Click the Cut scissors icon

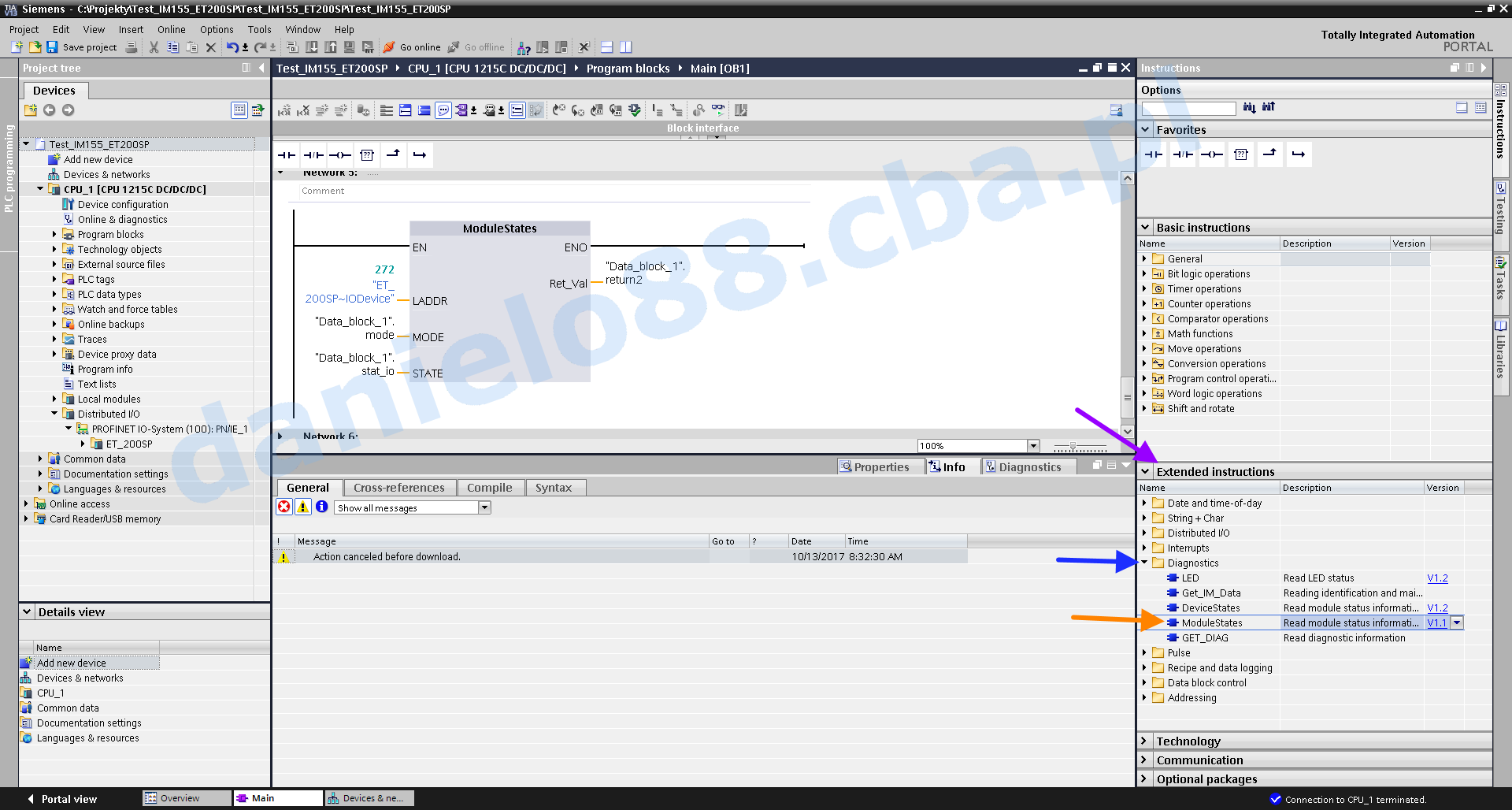coord(154,47)
